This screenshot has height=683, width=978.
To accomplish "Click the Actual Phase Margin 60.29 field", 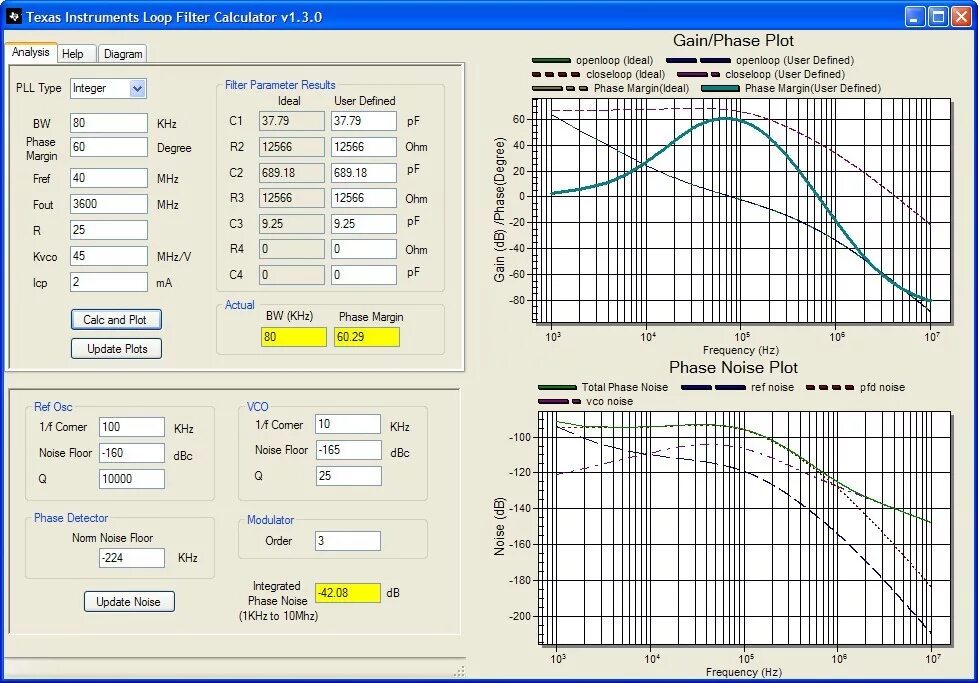I will click(367, 337).
